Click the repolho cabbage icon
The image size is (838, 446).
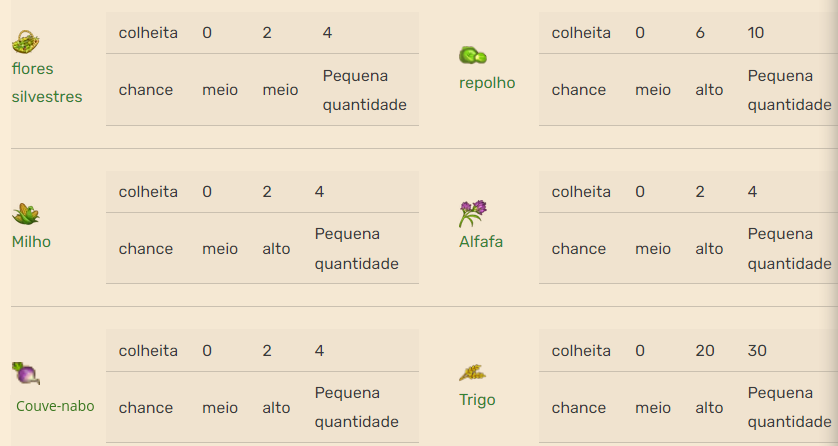(473, 56)
